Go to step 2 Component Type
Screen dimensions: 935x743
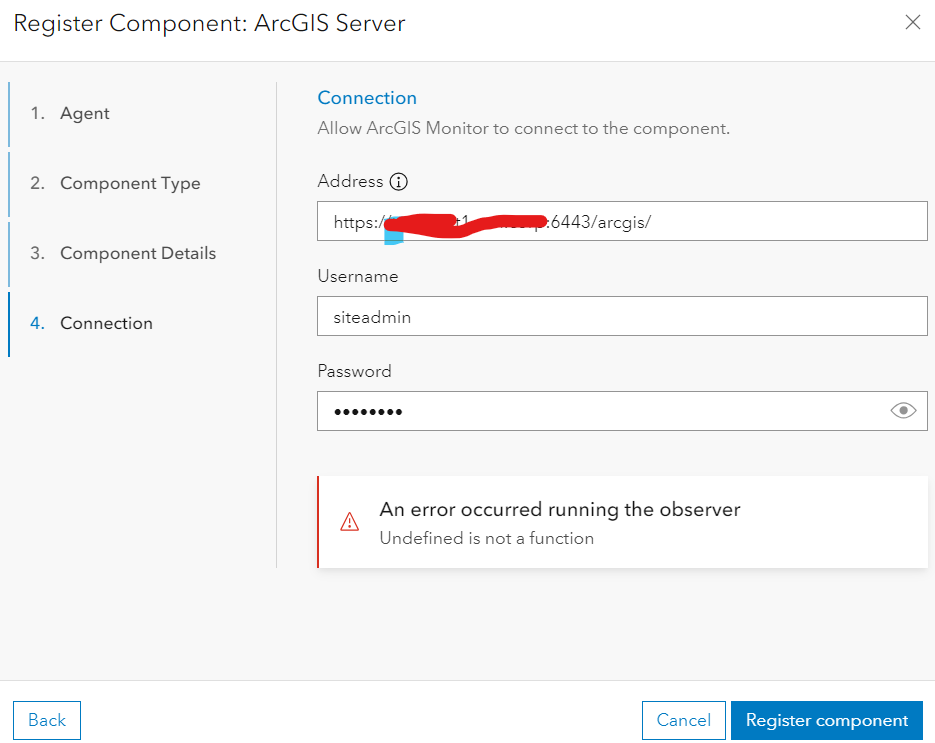[x=115, y=183]
